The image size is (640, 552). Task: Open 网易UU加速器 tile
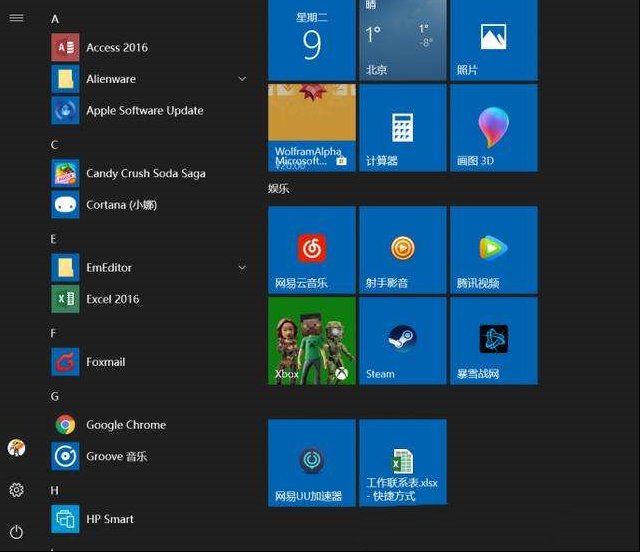[312, 463]
